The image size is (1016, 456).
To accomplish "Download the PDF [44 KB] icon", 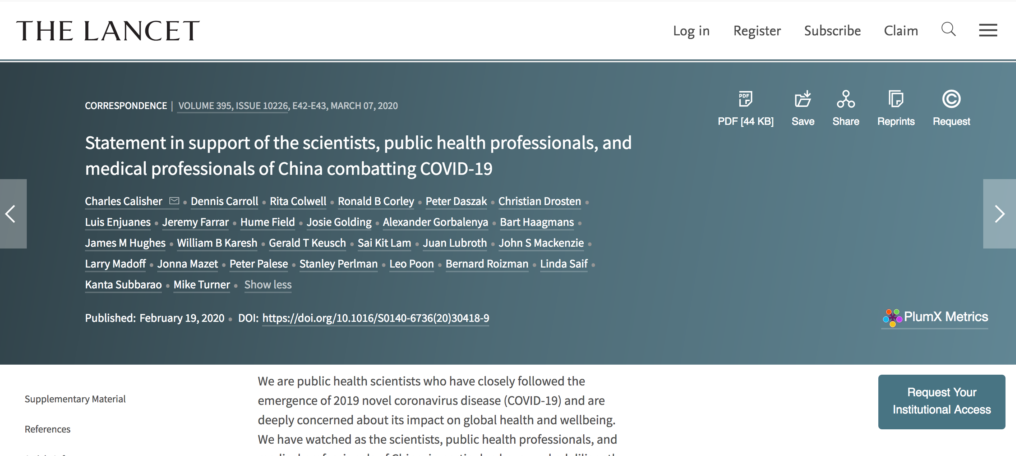I will 745,99.
